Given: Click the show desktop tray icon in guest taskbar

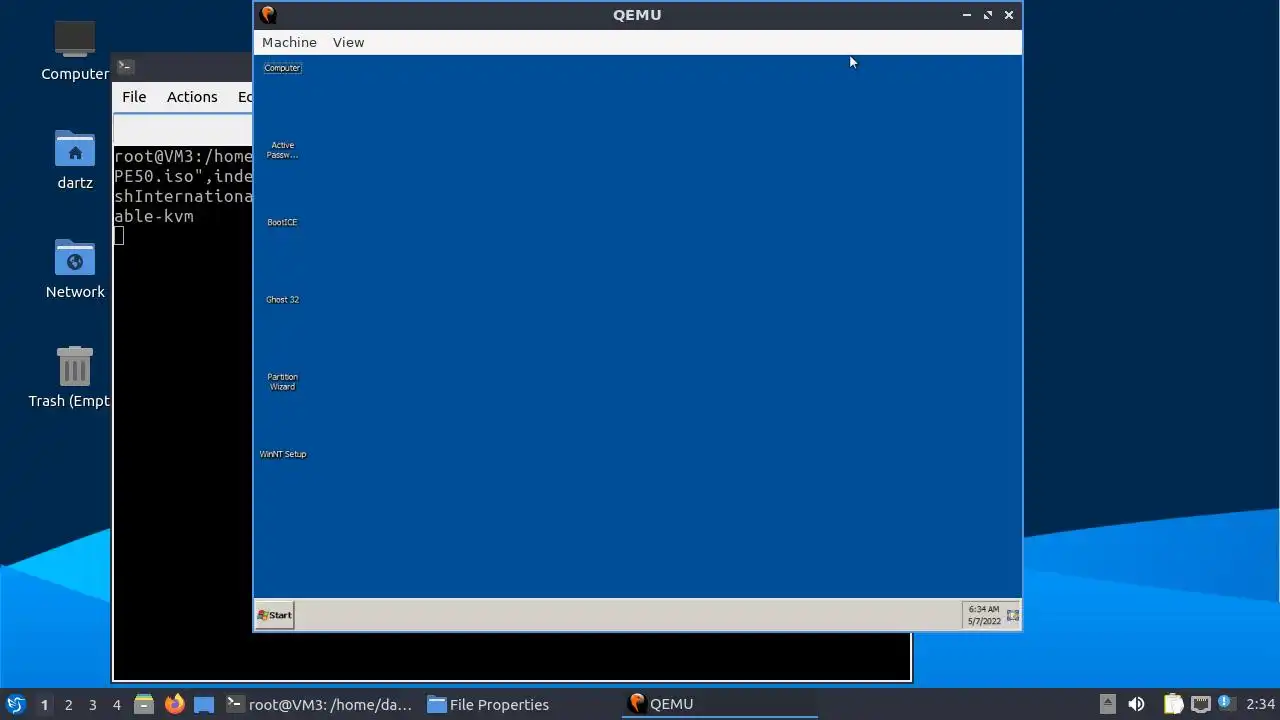Looking at the screenshot, I should [x=1013, y=615].
